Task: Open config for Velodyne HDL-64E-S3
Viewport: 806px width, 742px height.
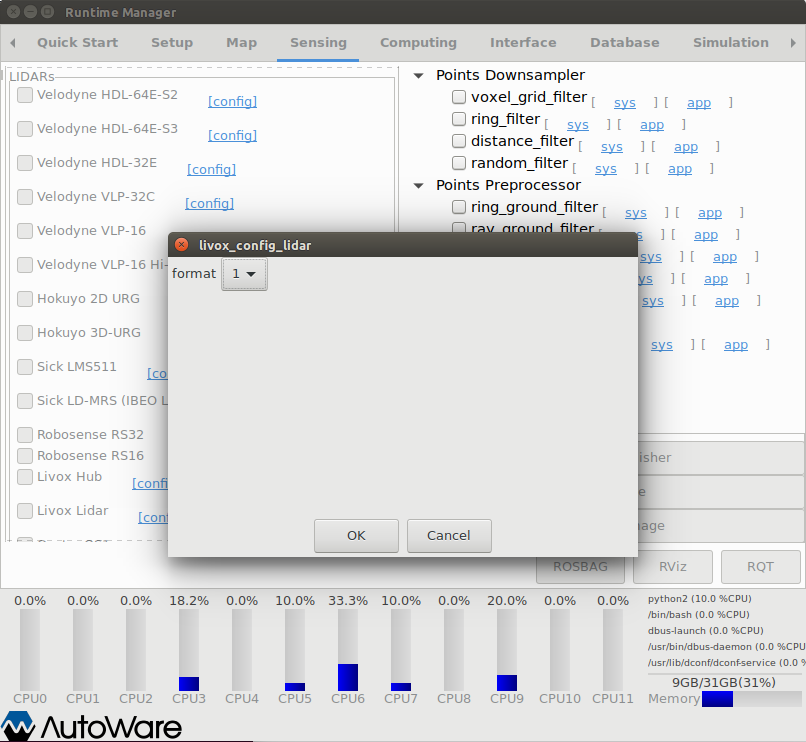Action: 232,135
